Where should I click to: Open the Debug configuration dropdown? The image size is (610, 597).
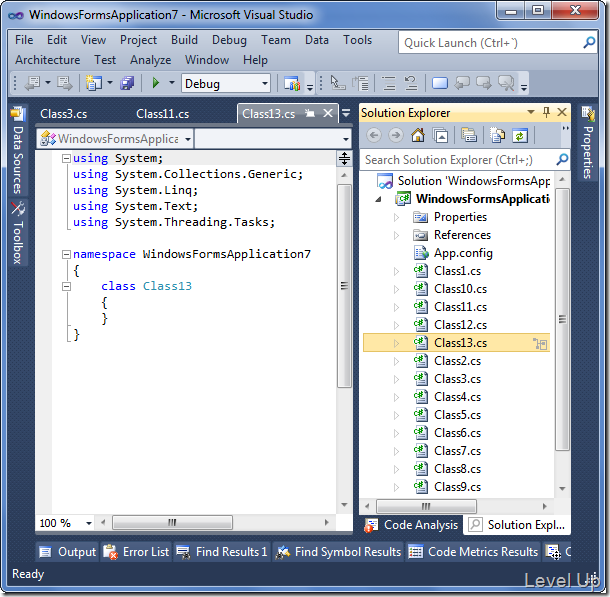[265, 83]
